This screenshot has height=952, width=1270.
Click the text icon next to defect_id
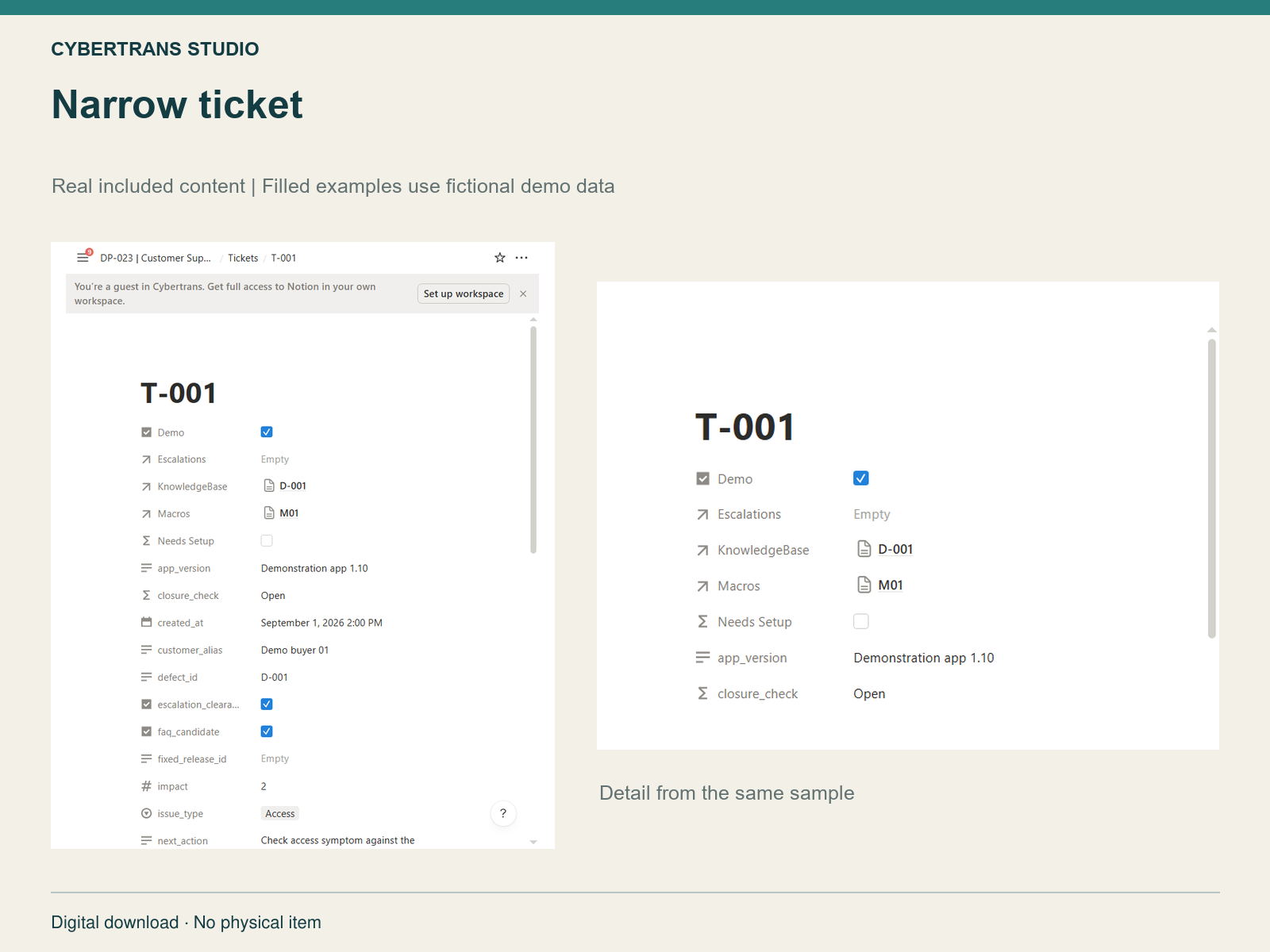pos(146,677)
